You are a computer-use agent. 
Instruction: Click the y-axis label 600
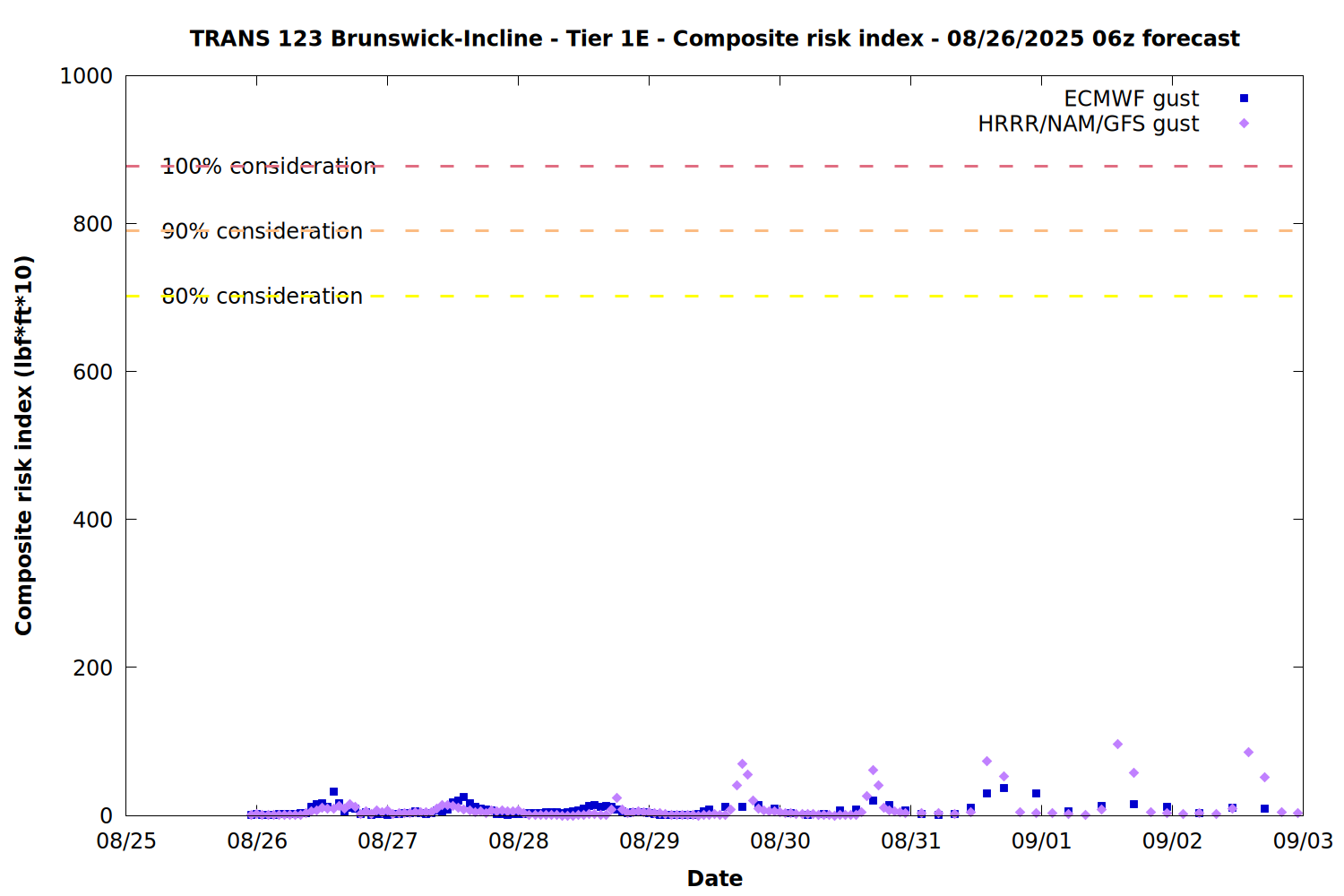click(93, 372)
